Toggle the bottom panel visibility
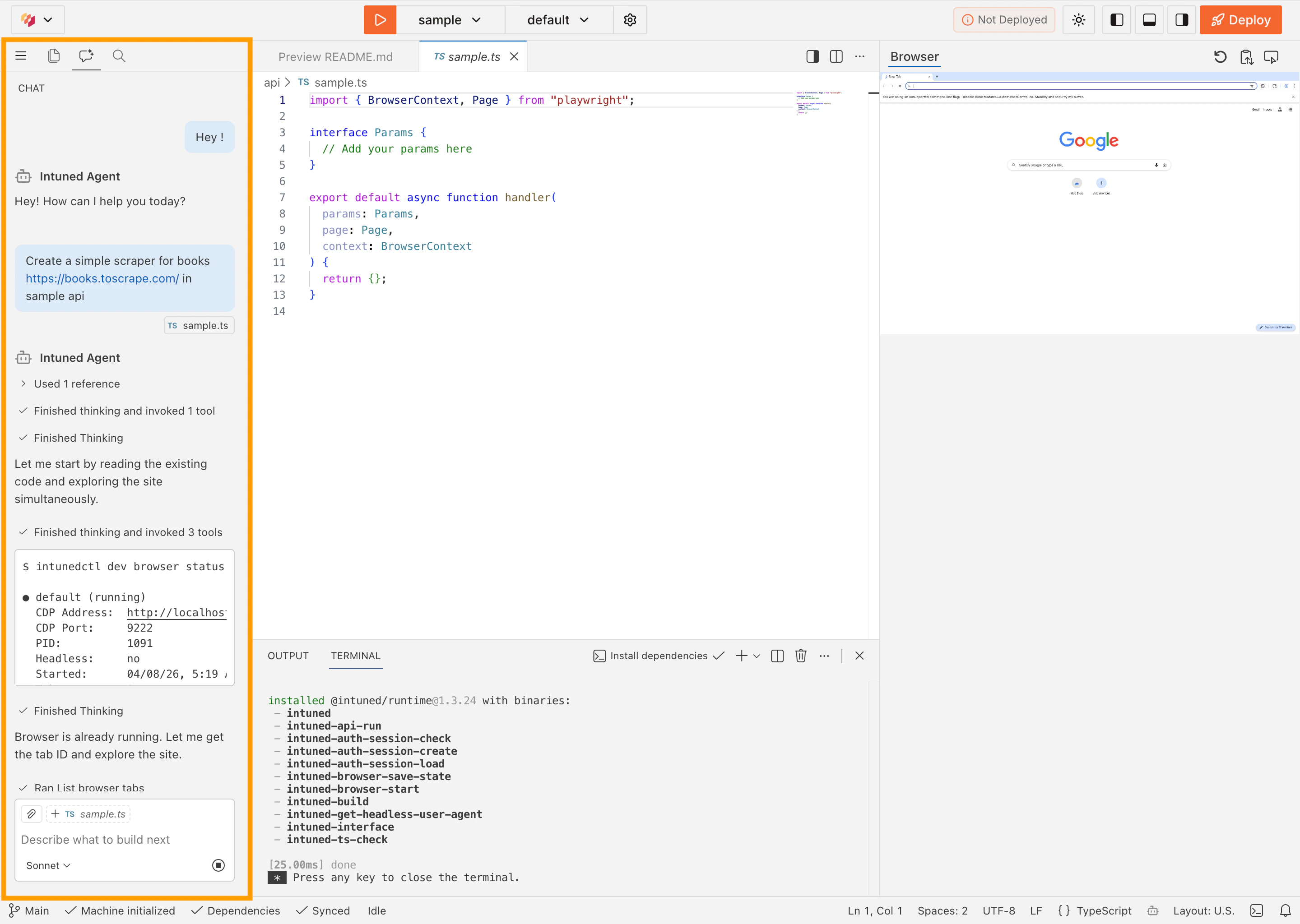The image size is (1300, 924). [x=1149, y=19]
